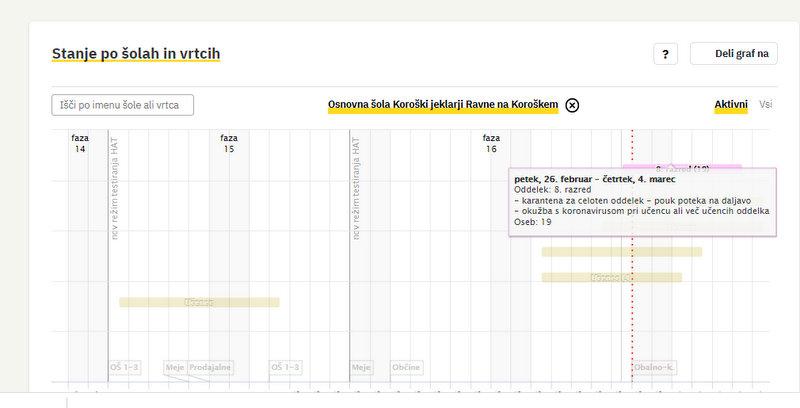Select the first Meje event label

(175, 367)
